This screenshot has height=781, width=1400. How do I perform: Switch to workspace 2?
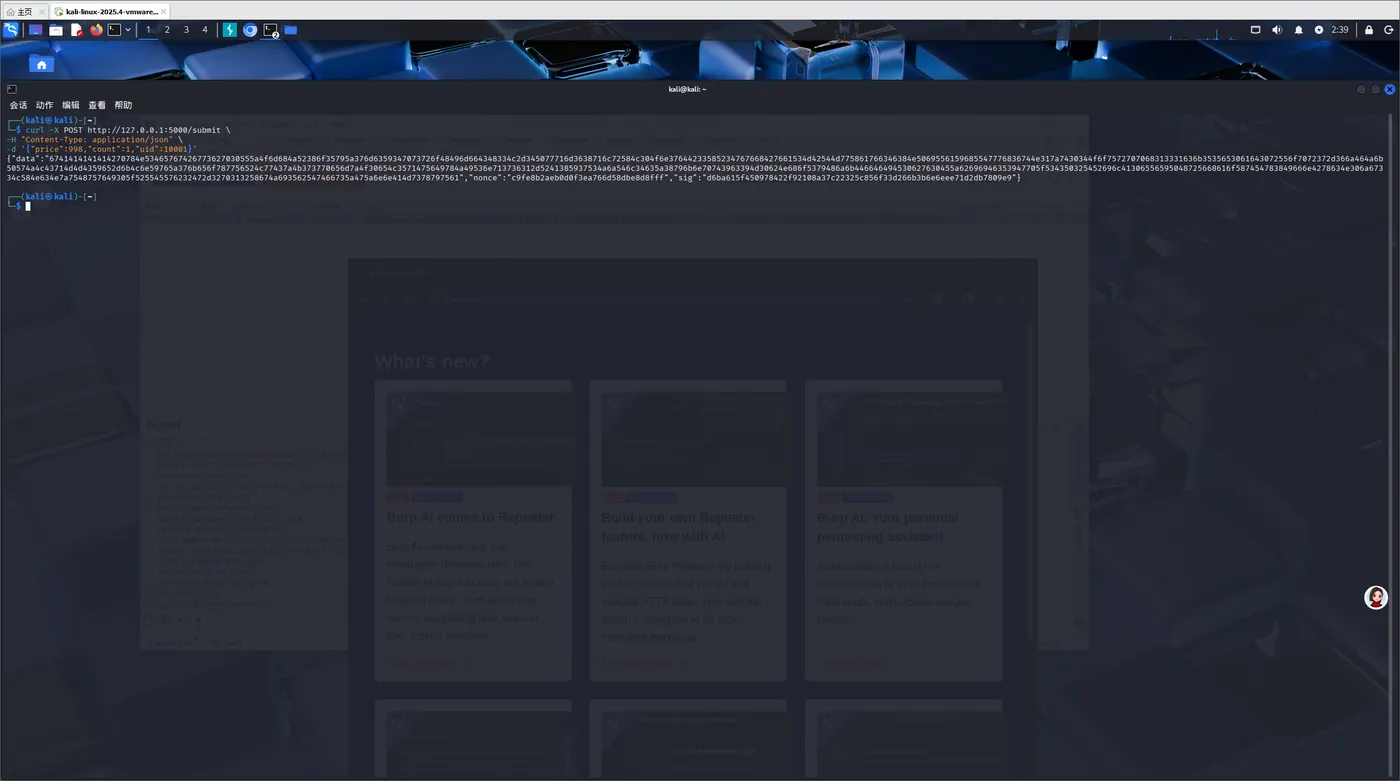167,30
